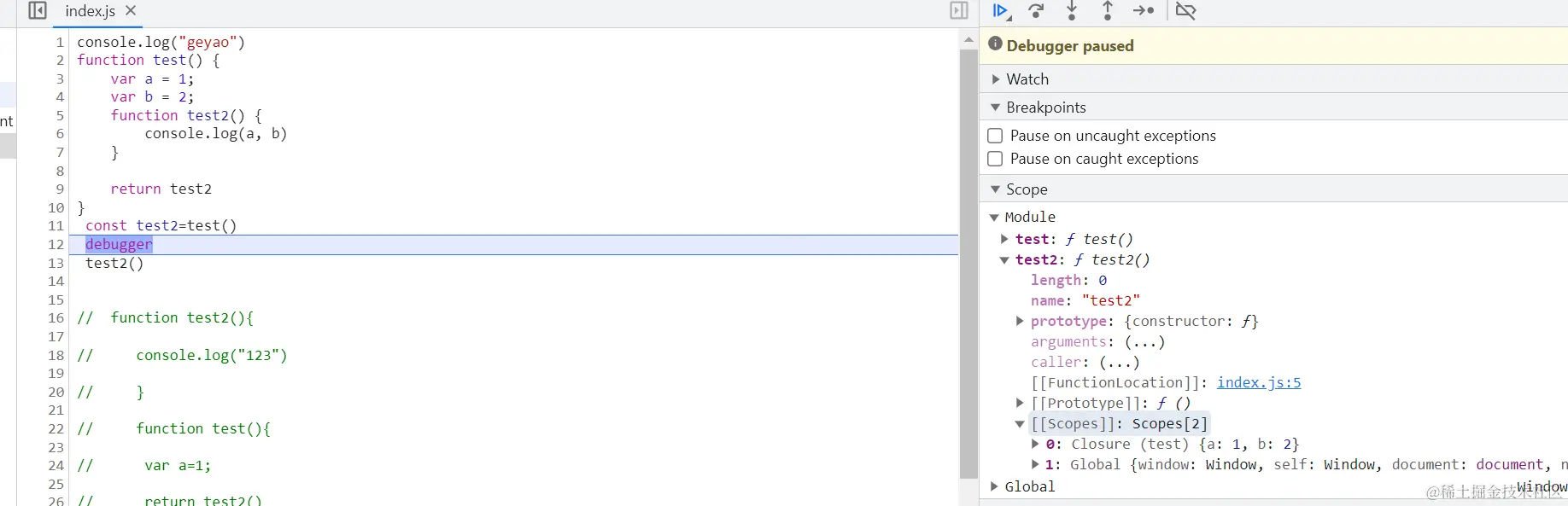The image size is (1568, 506).
Task: Click the return test2 statement
Action: click(161, 189)
